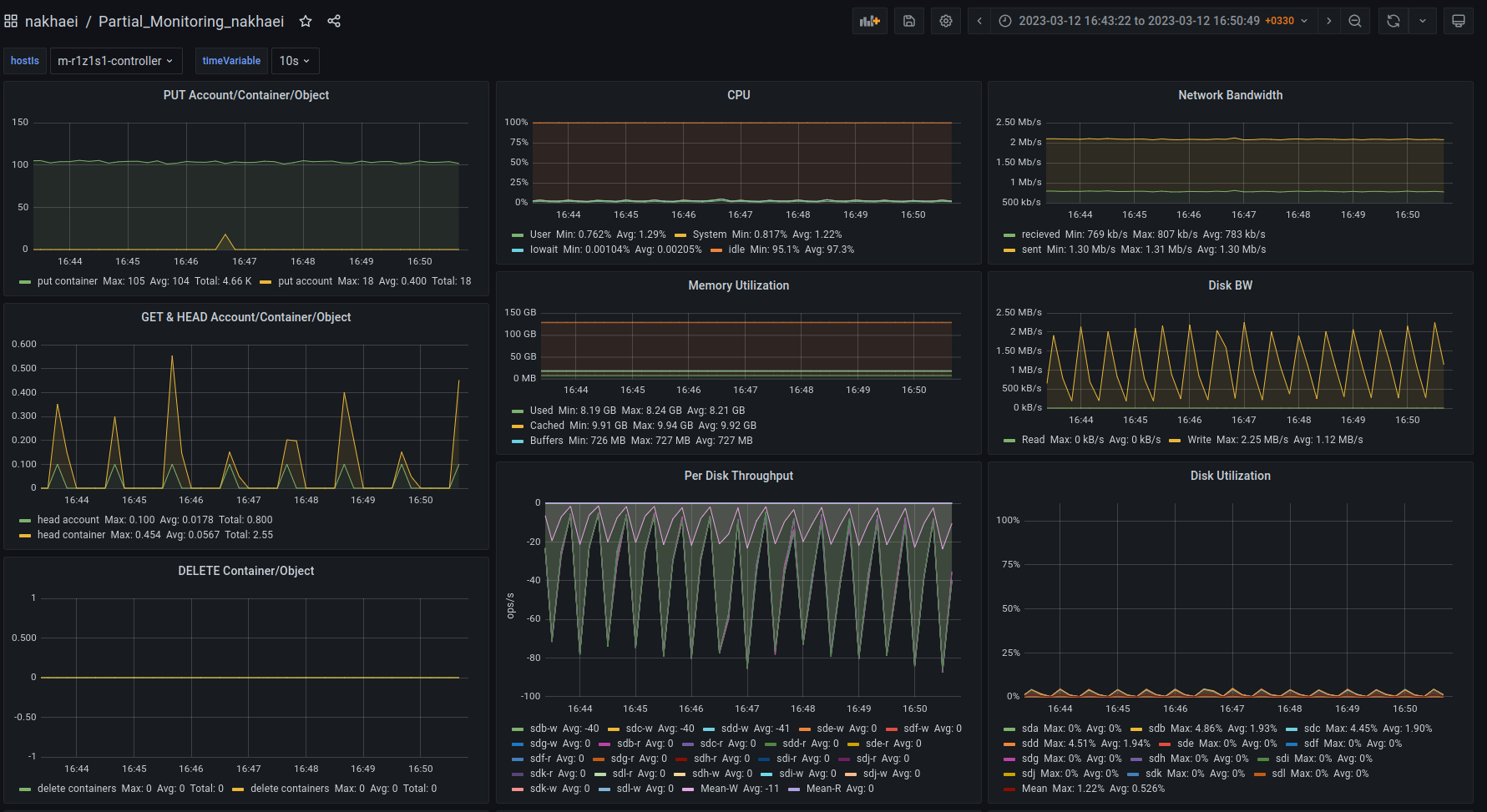Shift time range forward with right arrow
The height and width of the screenshot is (812, 1487).
[1329, 21]
